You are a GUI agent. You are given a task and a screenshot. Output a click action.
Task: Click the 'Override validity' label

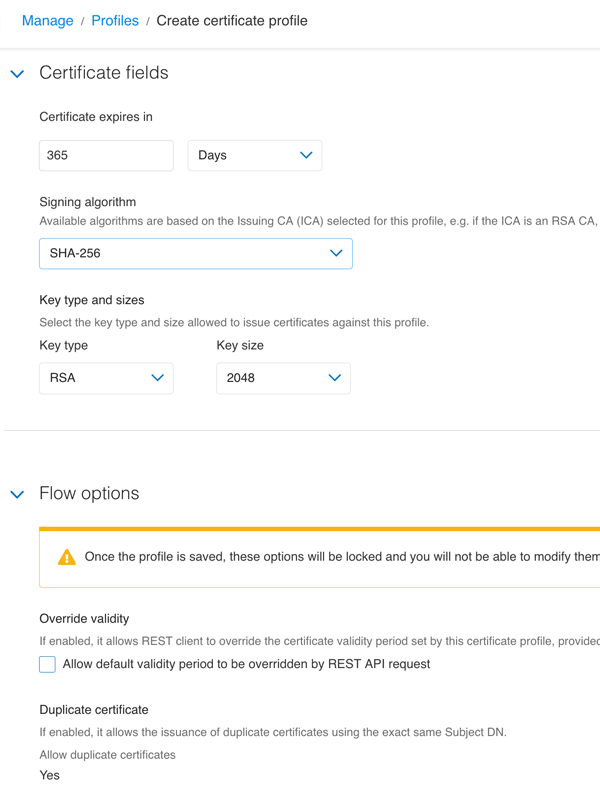pyautogui.click(x=84, y=619)
